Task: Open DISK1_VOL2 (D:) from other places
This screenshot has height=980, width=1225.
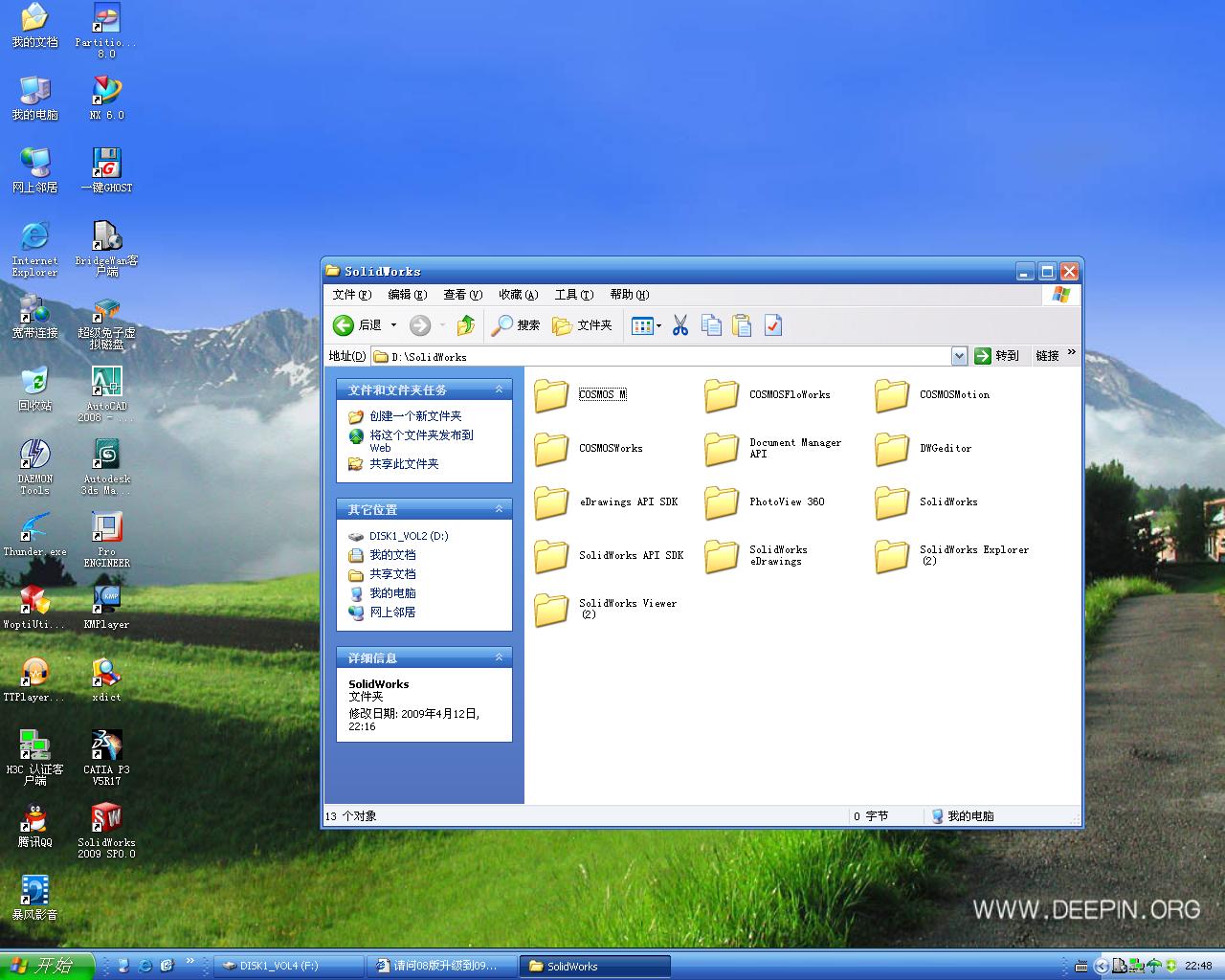Action: pos(409,536)
